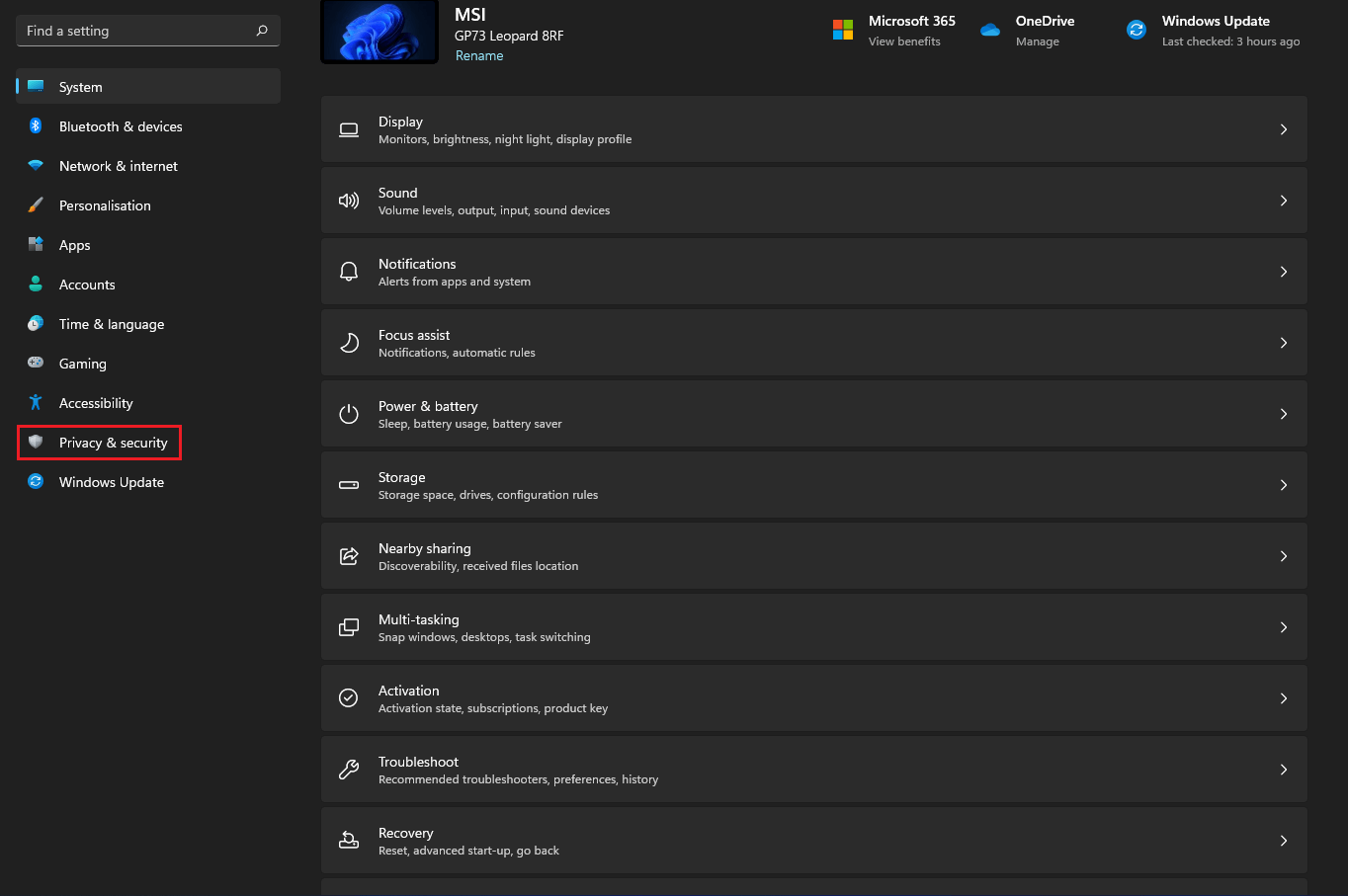Rename the MSI computer via Rename link
The height and width of the screenshot is (896, 1348).
(479, 56)
